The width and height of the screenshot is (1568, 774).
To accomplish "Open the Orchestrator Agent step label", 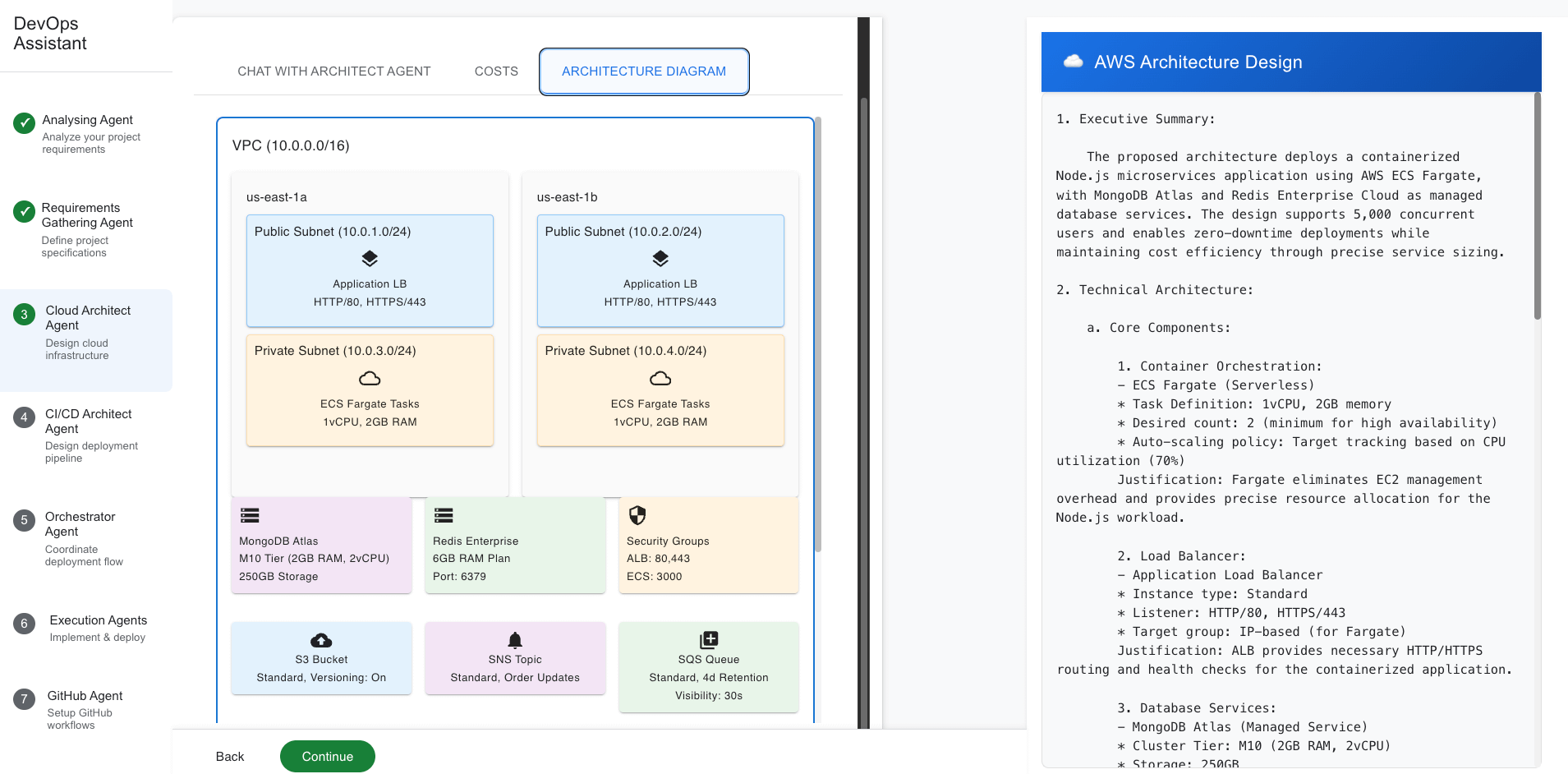I will pyautogui.click(x=80, y=524).
